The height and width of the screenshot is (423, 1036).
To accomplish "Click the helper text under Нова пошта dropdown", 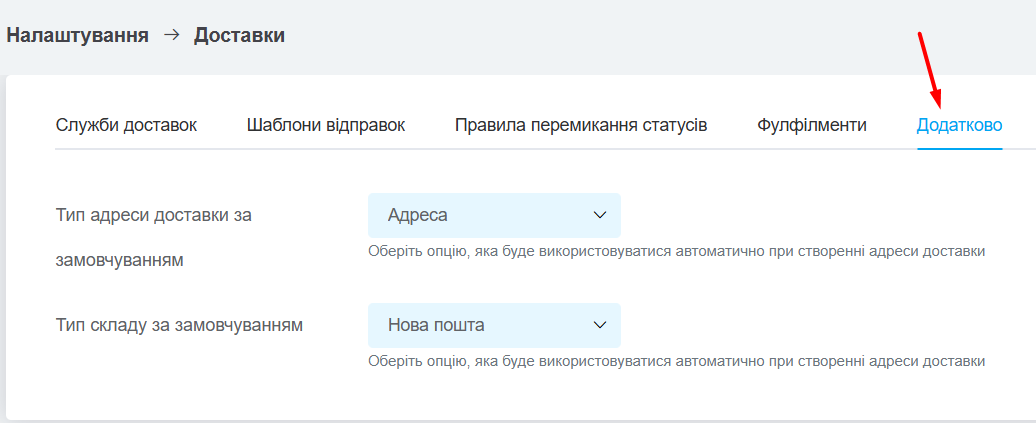I will pos(677,361).
